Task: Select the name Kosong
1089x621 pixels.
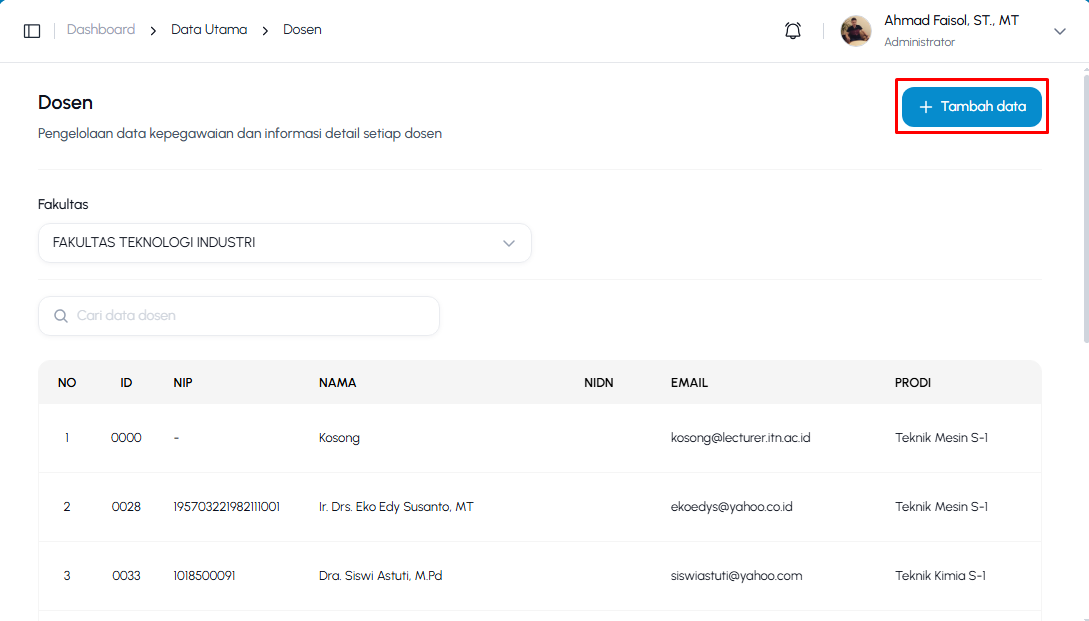Action: click(339, 438)
